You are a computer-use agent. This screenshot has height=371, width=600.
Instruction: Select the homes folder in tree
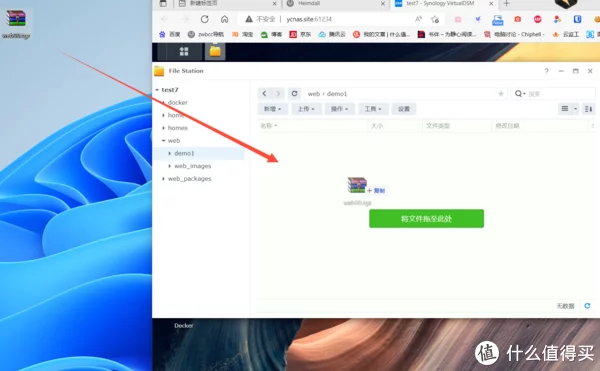coord(178,128)
